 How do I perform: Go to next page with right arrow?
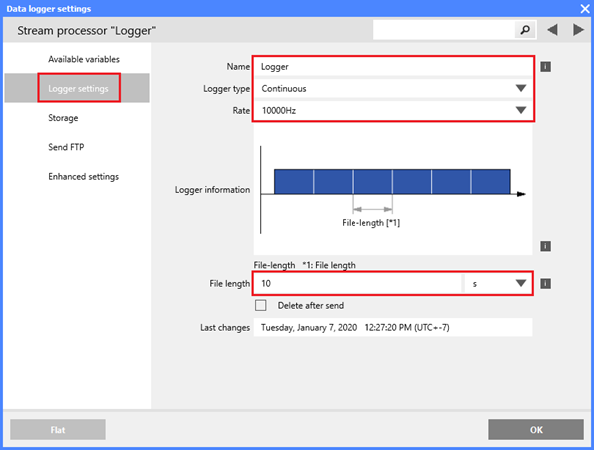578,30
